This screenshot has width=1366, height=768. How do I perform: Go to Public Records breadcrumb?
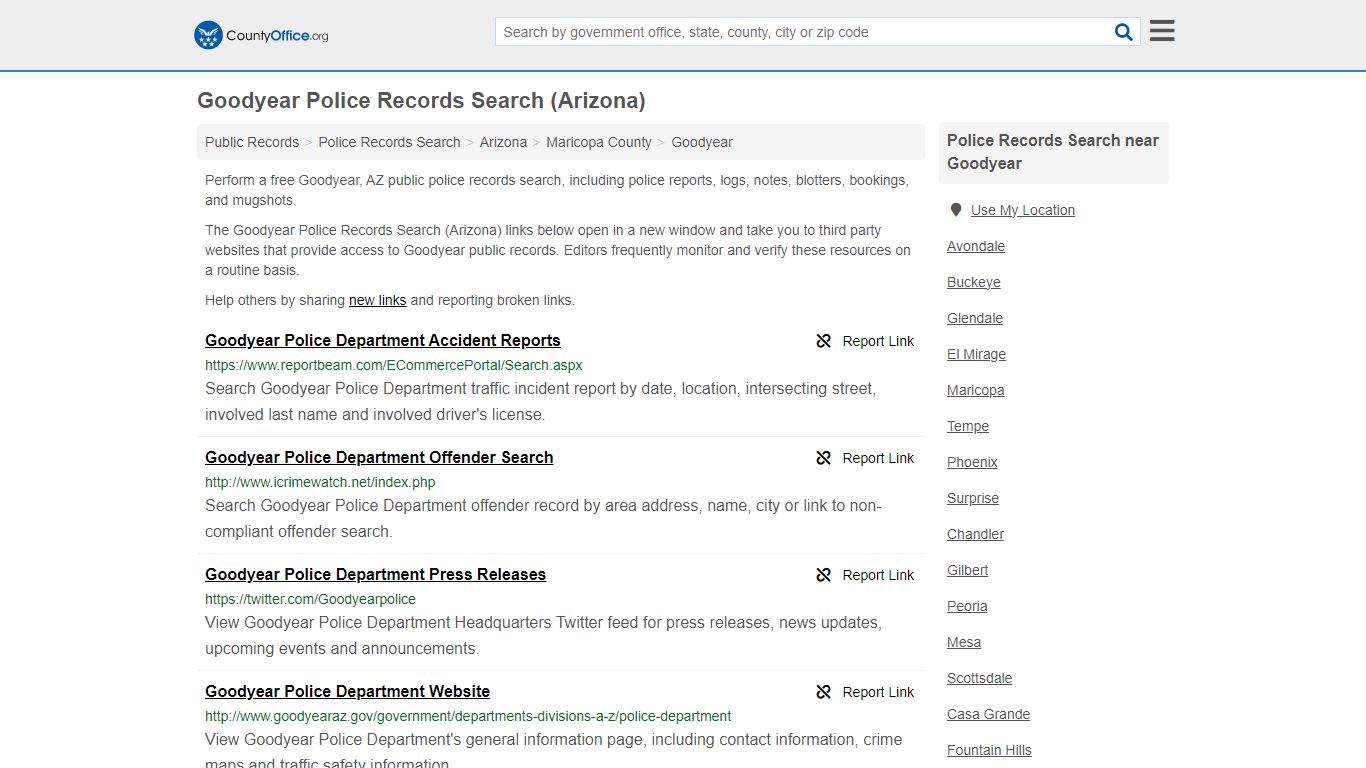tap(252, 142)
